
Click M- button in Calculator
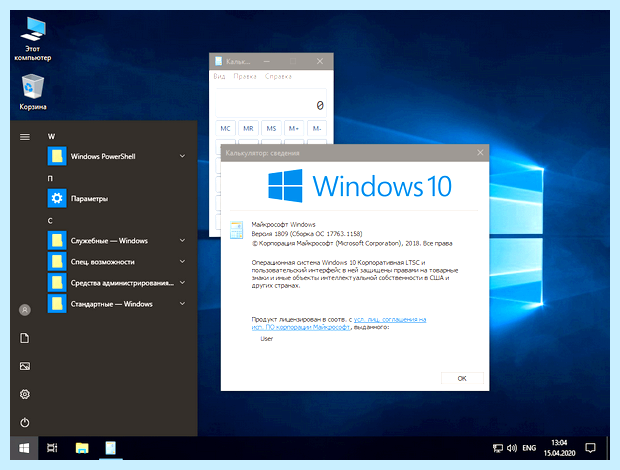[x=317, y=128]
